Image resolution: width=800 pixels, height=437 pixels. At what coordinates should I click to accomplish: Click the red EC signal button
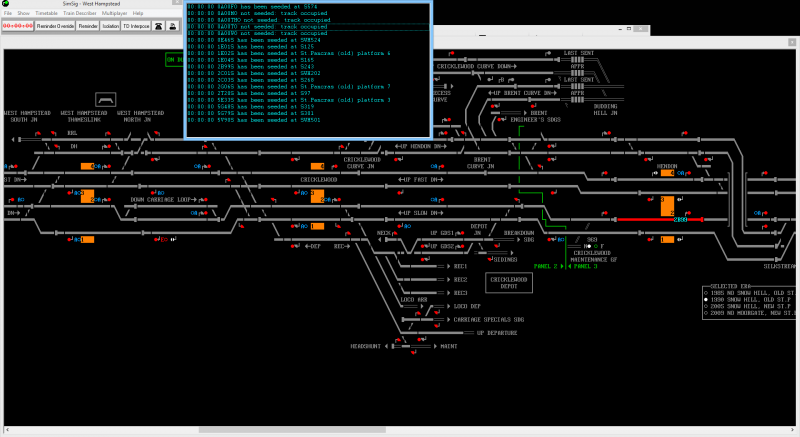[164, 239]
